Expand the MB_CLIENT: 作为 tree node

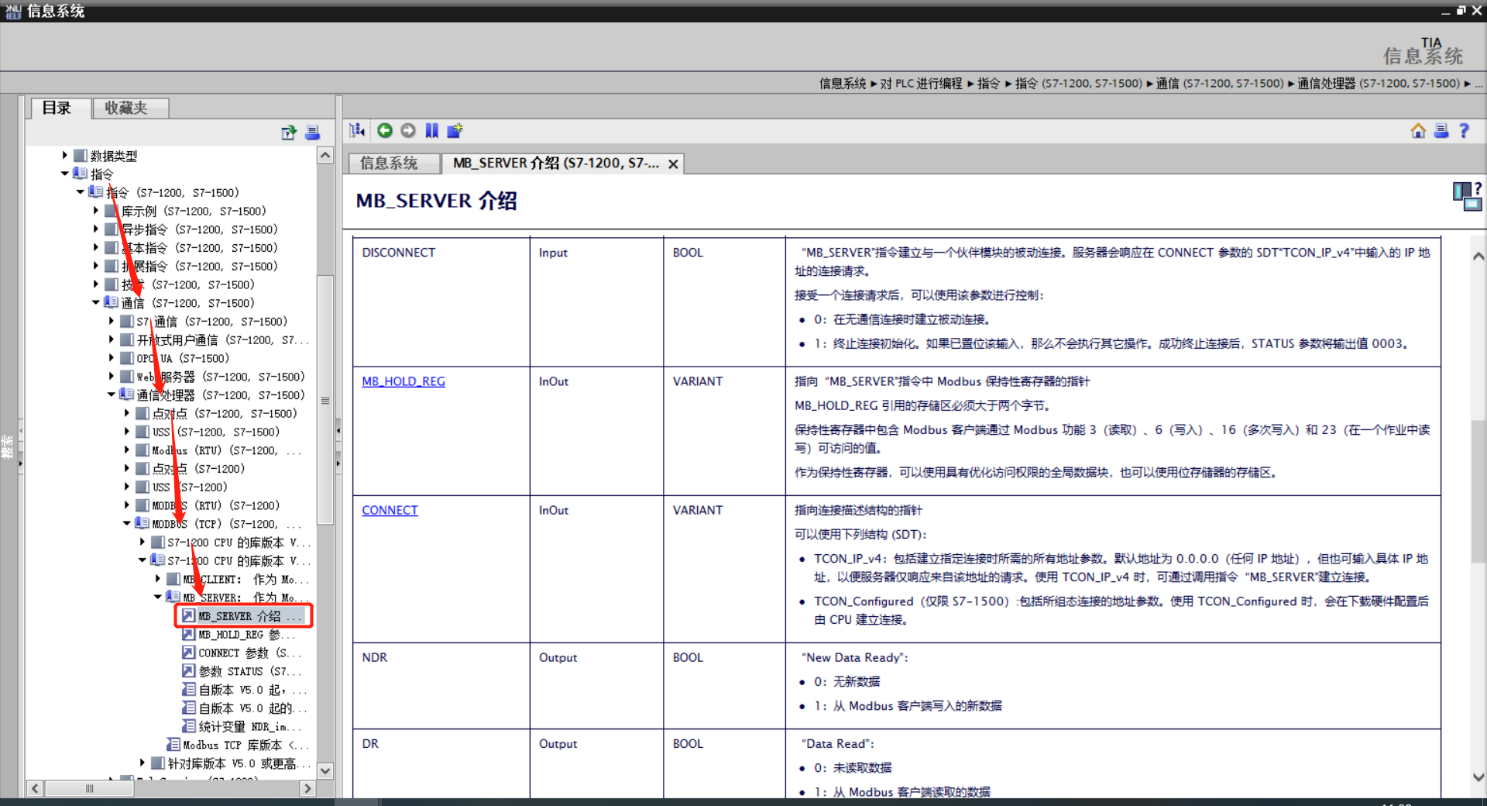(158, 579)
